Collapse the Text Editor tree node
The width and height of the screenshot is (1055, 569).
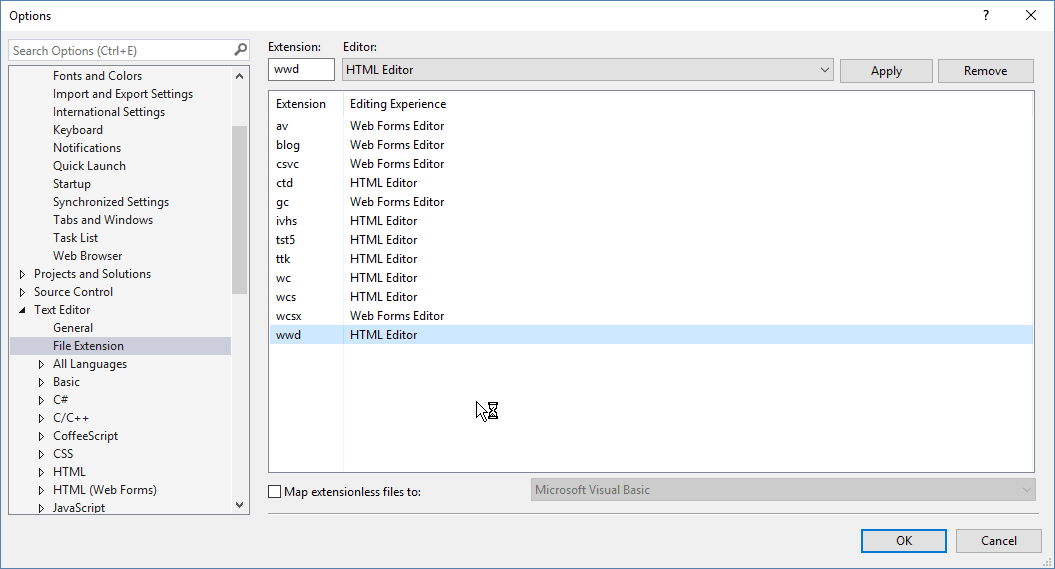pos(23,310)
